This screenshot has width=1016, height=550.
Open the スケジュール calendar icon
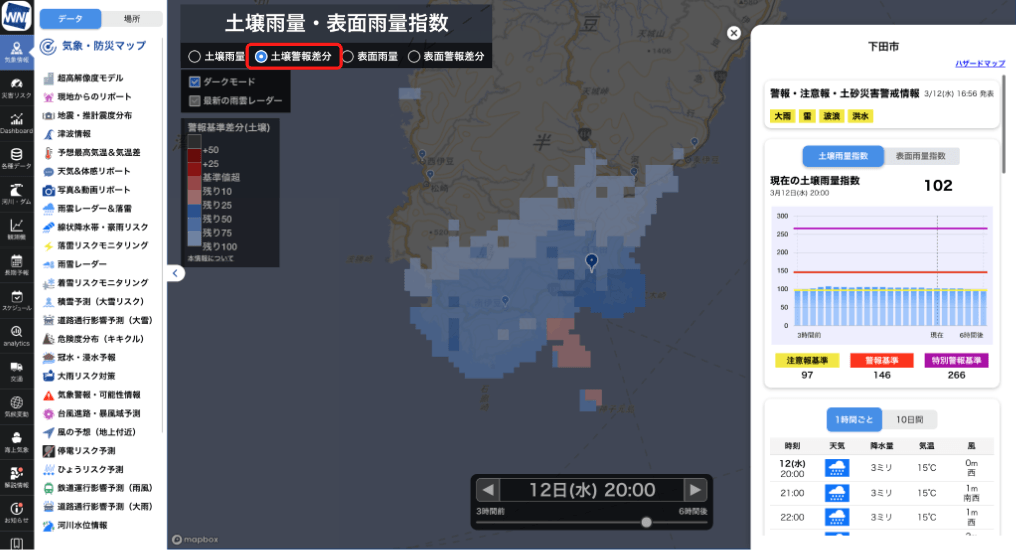[x=16, y=299]
